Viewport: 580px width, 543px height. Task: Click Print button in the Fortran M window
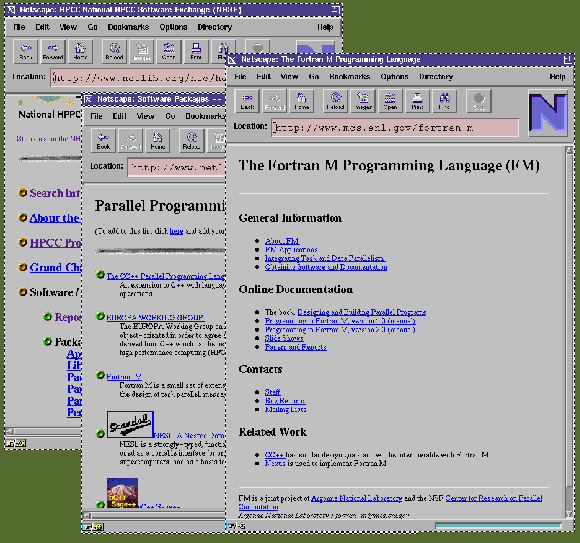click(418, 101)
